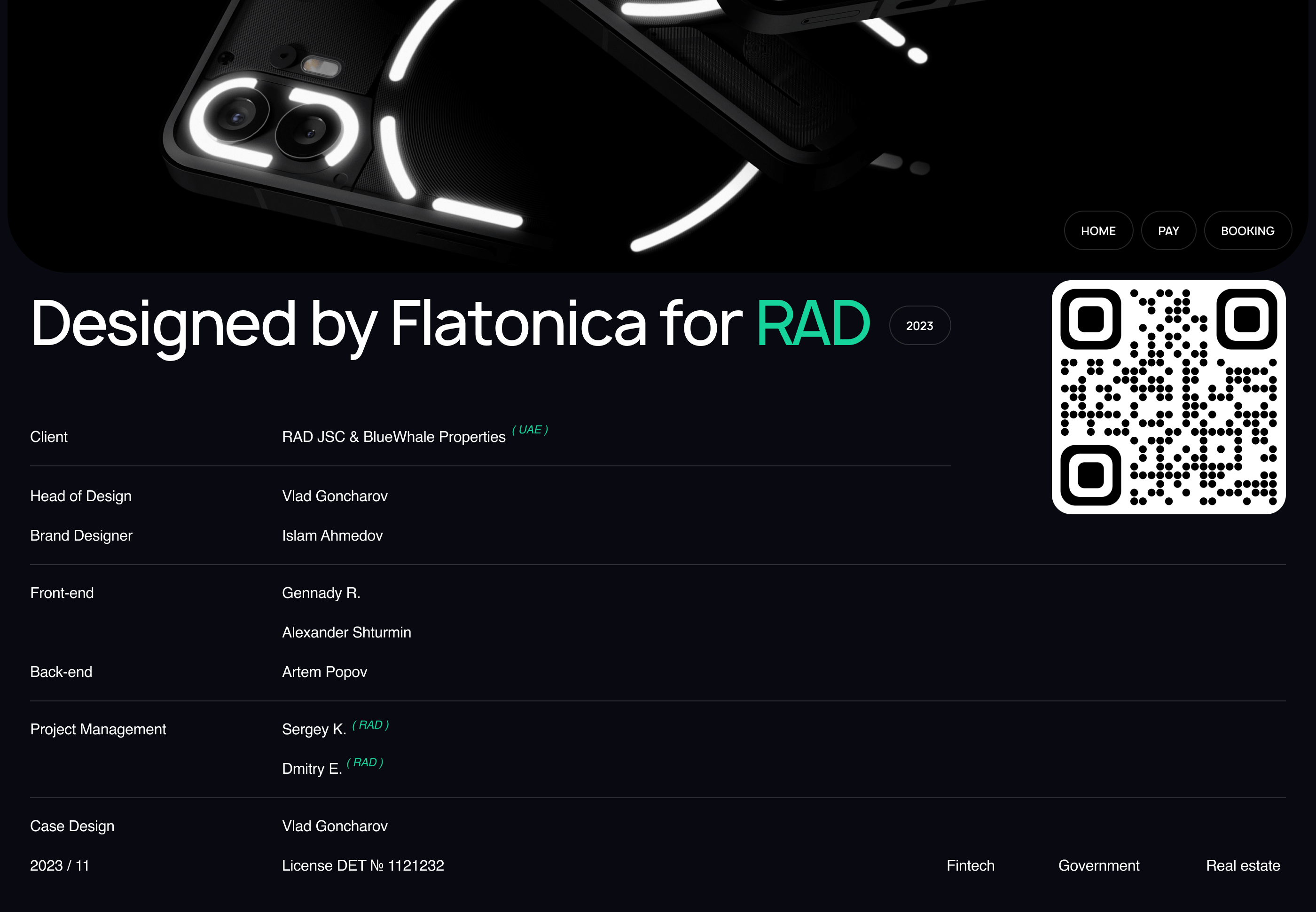Open the Government tag link
The height and width of the screenshot is (912, 1316).
1098,865
